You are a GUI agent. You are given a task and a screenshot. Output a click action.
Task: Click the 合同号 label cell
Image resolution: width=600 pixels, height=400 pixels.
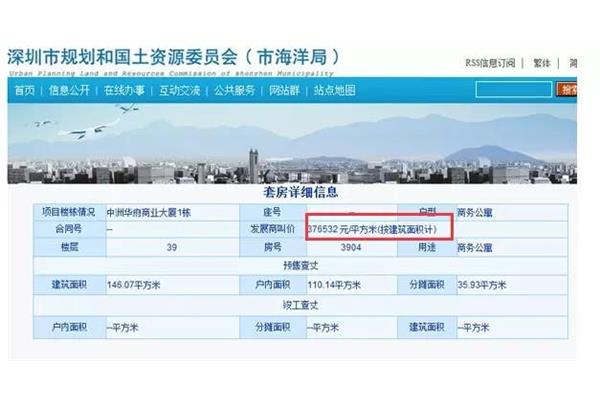tap(69, 229)
